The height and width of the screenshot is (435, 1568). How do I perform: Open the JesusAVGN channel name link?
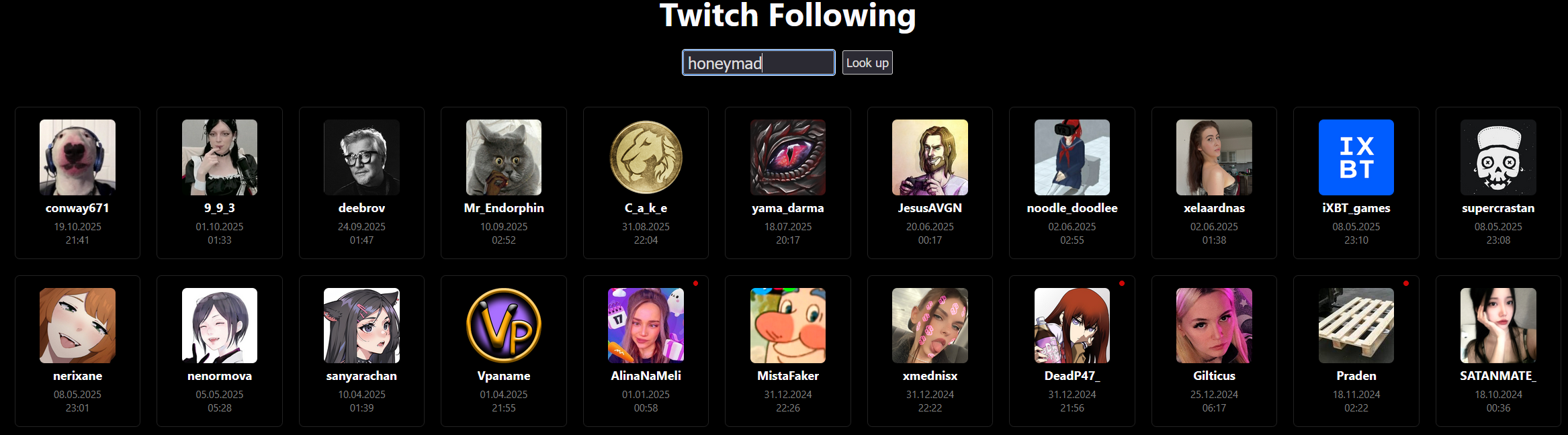tap(930, 208)
